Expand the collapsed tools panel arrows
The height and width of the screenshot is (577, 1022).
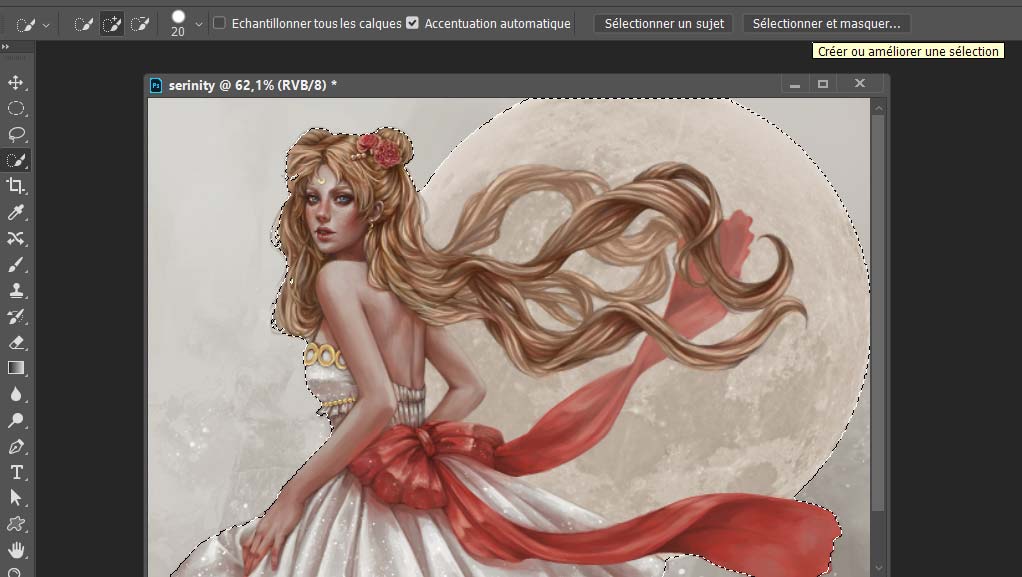click(6, 46)
